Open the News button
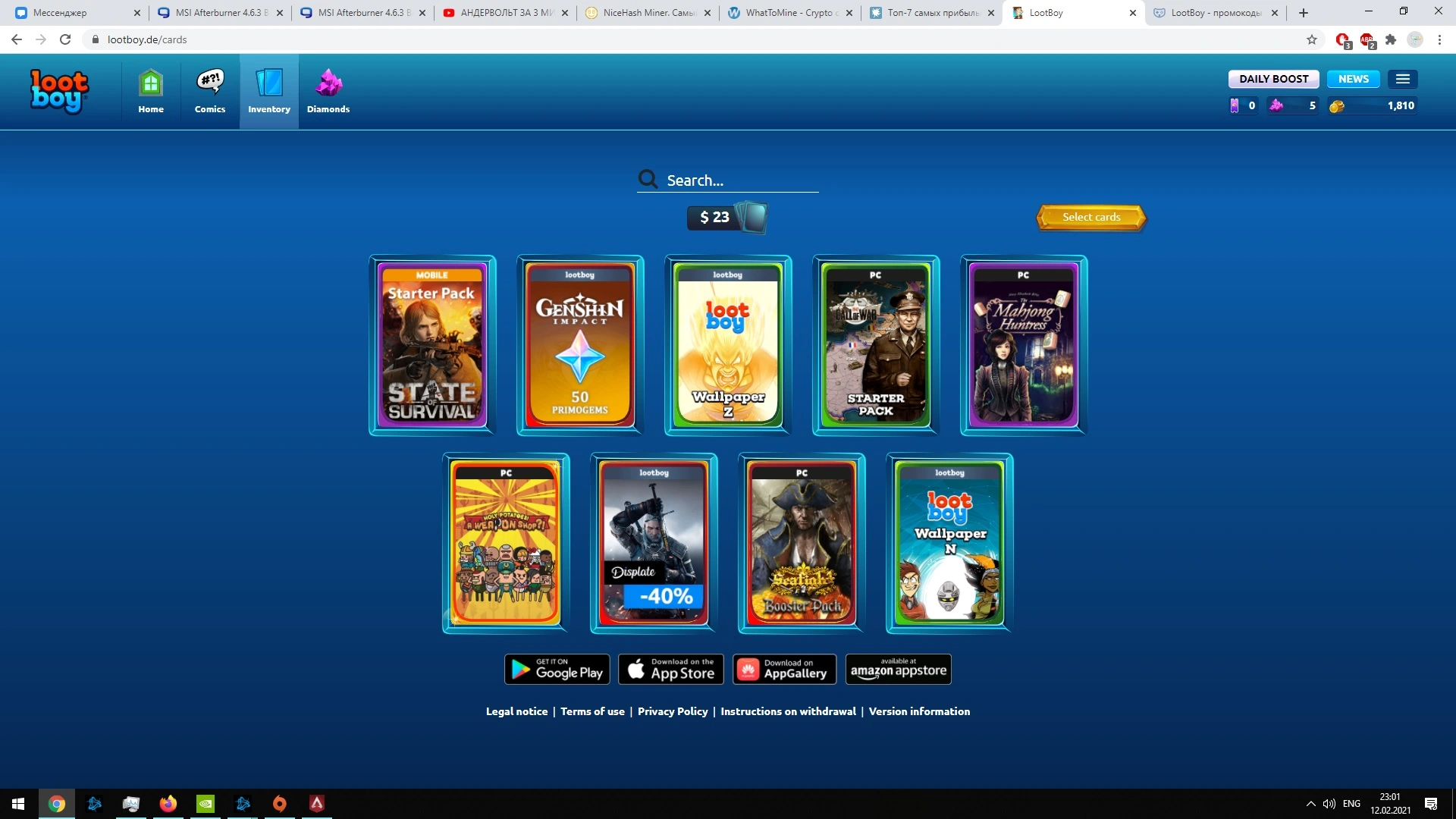The height and width of the screenshot is (819, 1456). 1354,79
